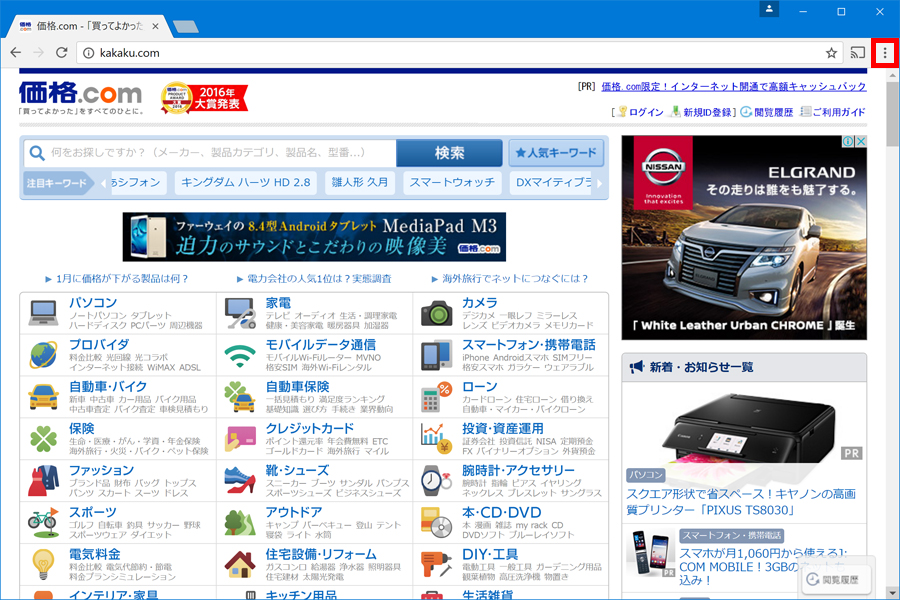
Task: Click the 投資・資産運用 chart icon
Action: coord(437,439)
